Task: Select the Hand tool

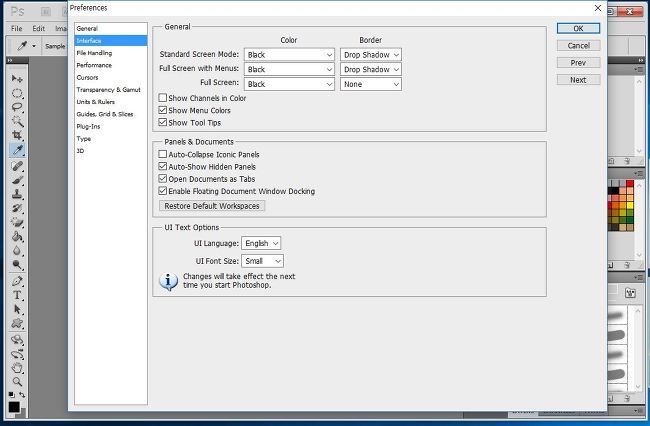Action: pyautogui.click(x=17, y=368)
